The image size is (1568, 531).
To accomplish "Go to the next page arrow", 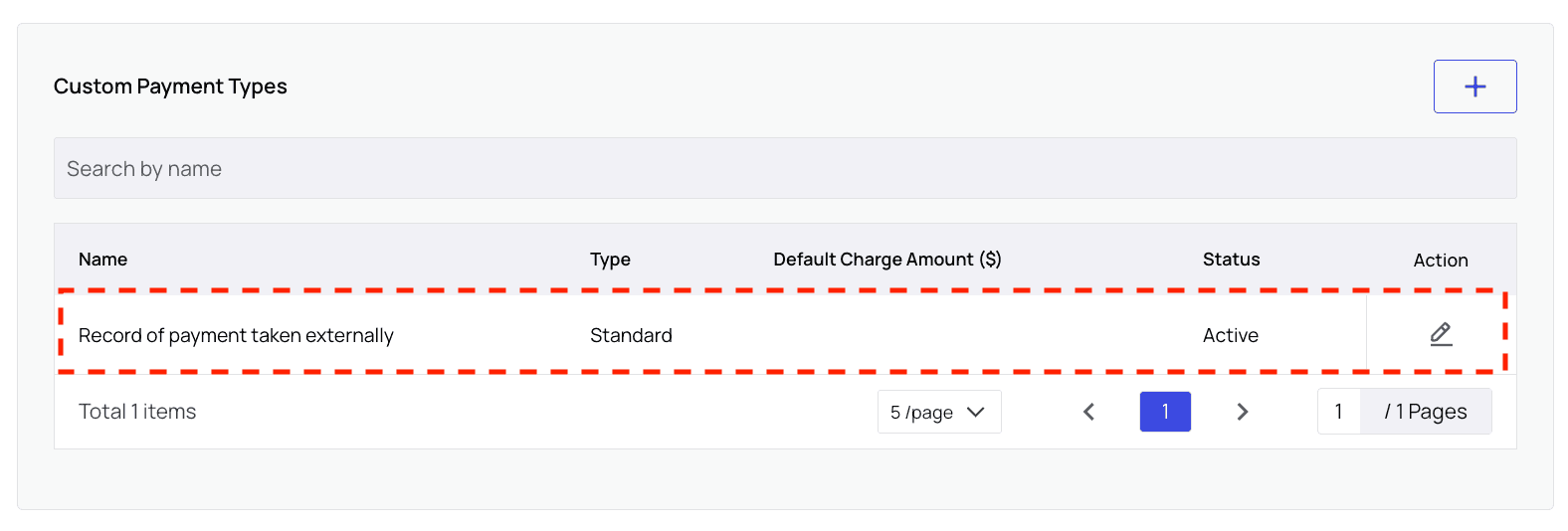I will pos(1242,412).
